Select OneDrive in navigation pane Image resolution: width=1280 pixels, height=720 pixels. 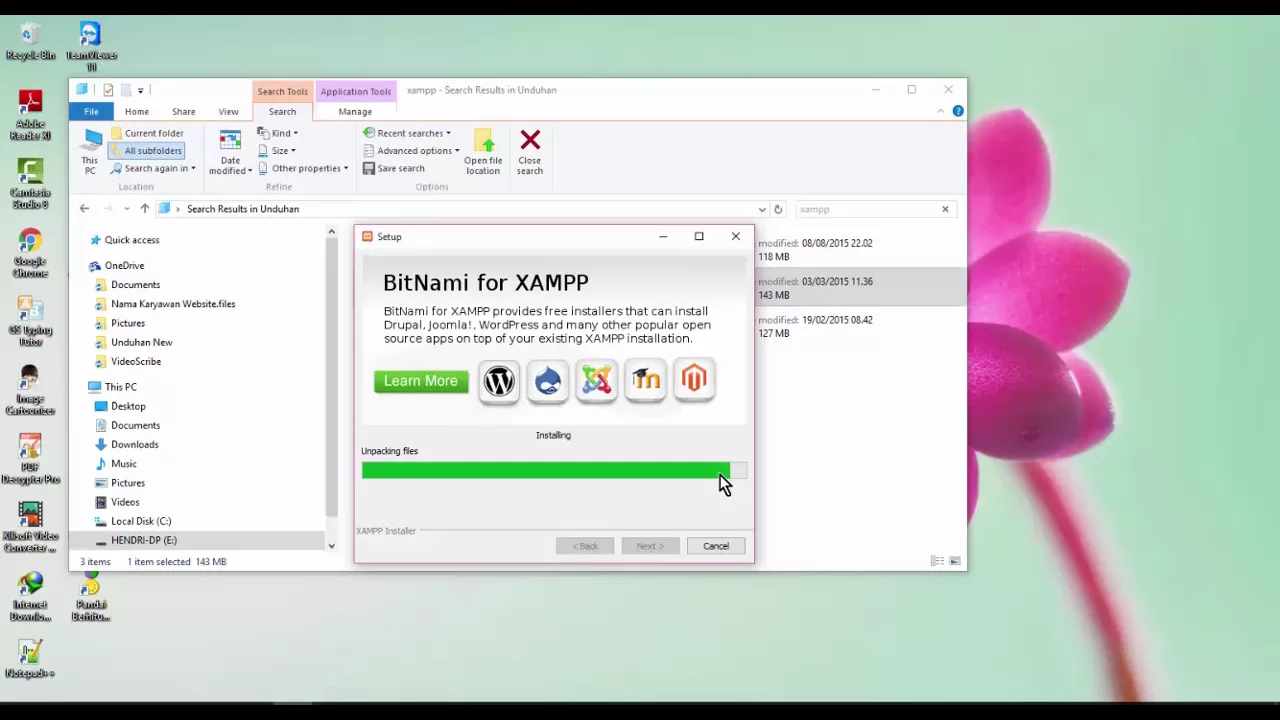pyautogui.click(x=116, y=266)
